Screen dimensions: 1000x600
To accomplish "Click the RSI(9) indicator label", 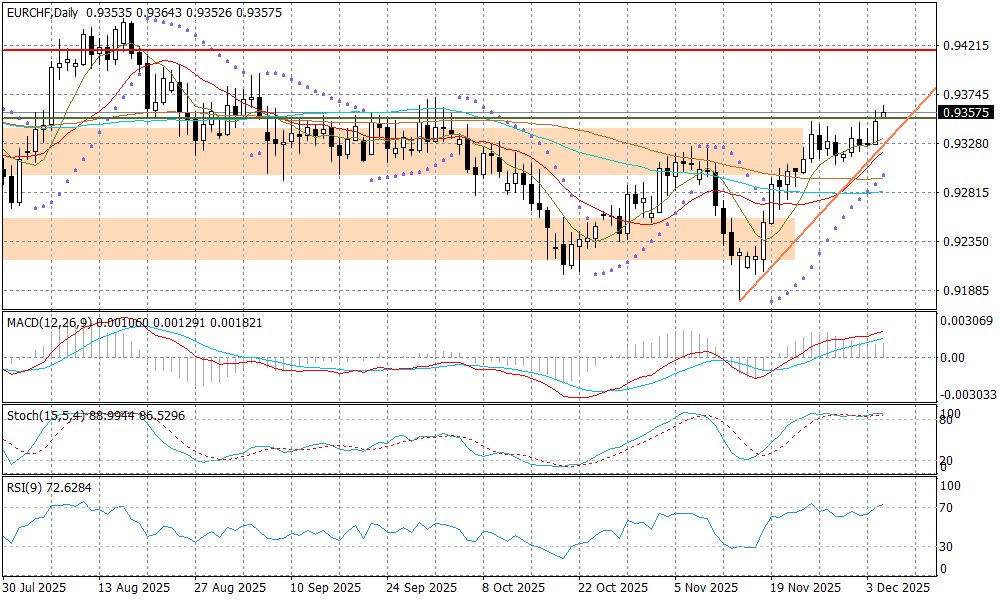I will [26, 487].
